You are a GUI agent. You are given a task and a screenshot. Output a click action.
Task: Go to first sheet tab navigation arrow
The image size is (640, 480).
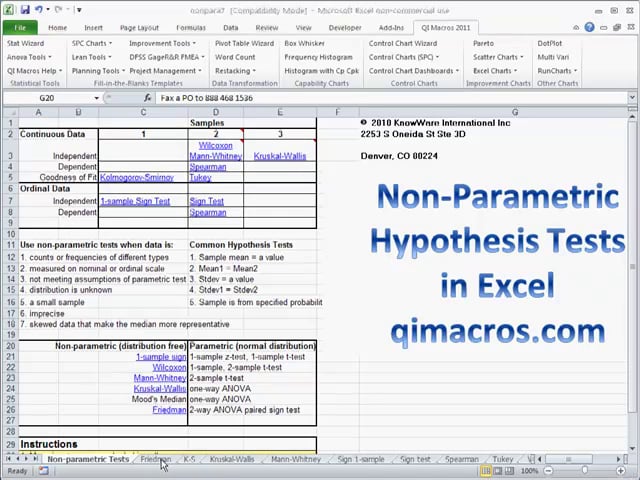[8, 459]
